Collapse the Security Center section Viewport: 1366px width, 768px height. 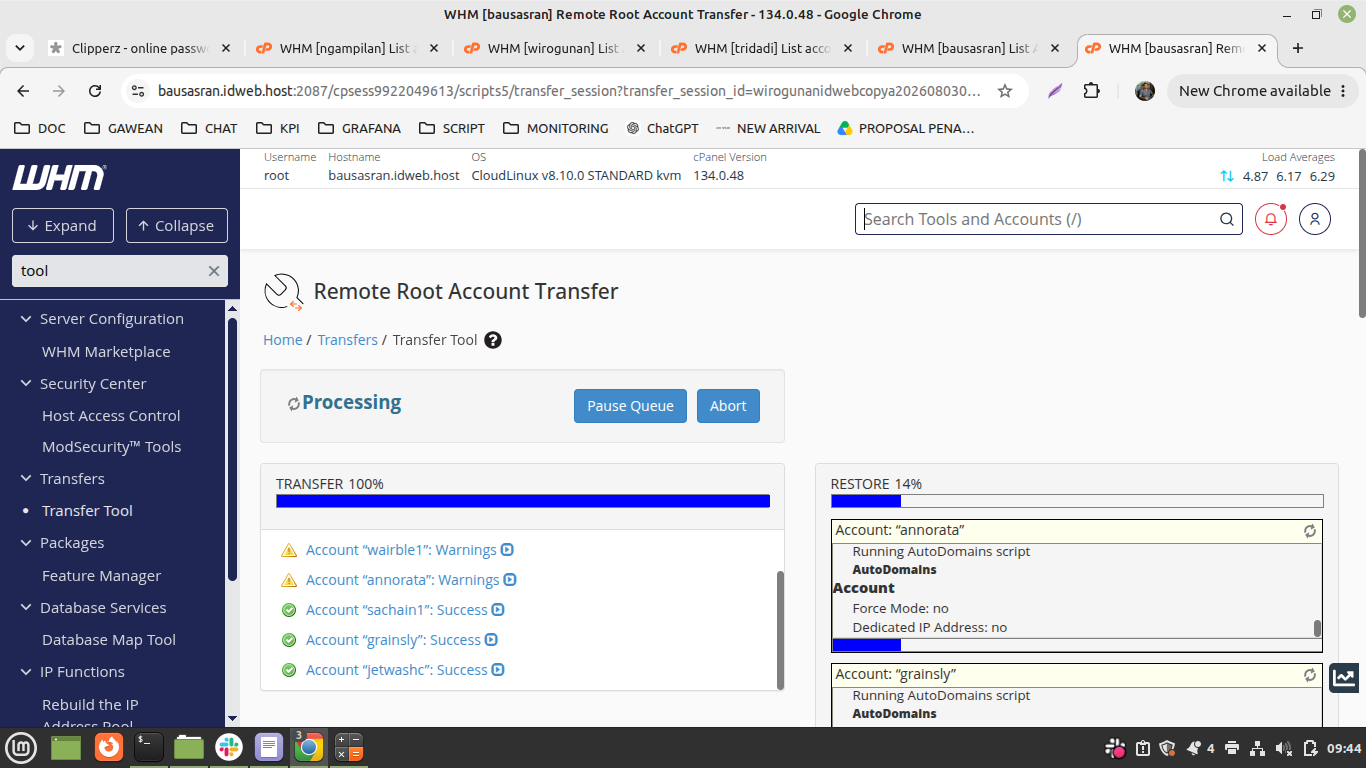[x=27, y=384]
